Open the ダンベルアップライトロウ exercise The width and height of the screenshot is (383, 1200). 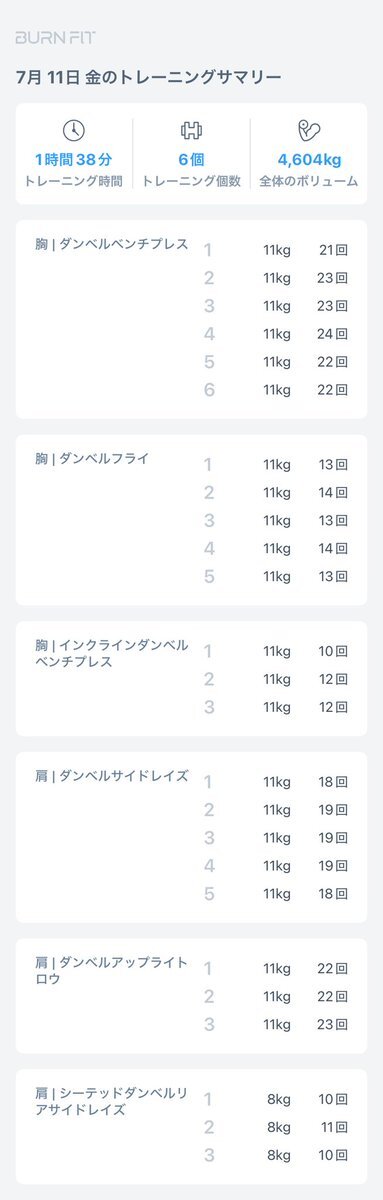pos(111,970)
